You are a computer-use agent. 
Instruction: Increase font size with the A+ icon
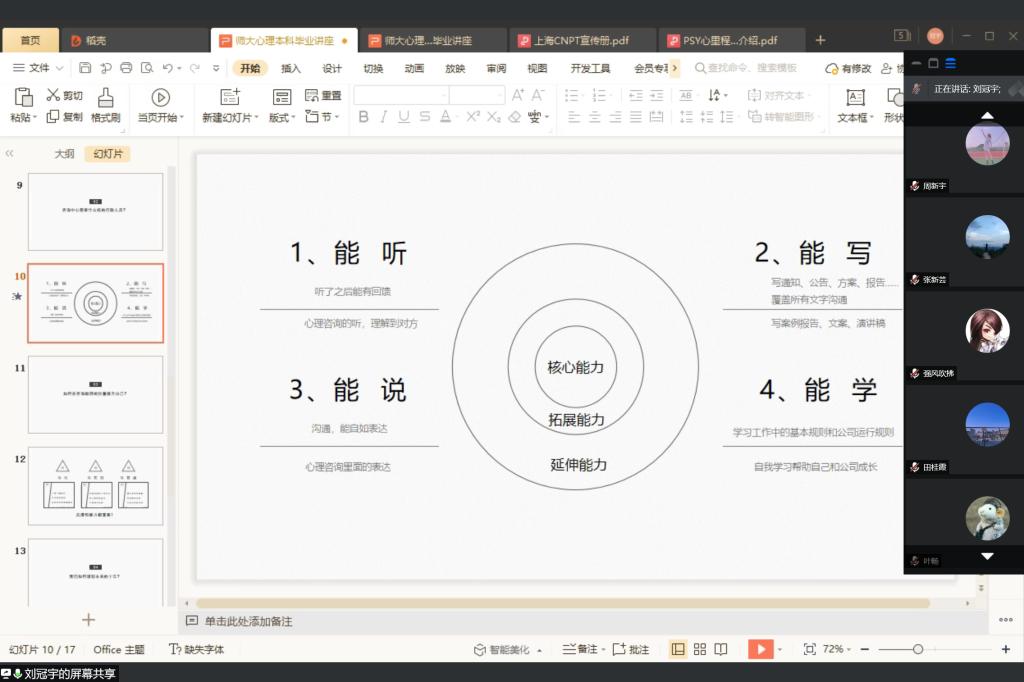point(518,95)
